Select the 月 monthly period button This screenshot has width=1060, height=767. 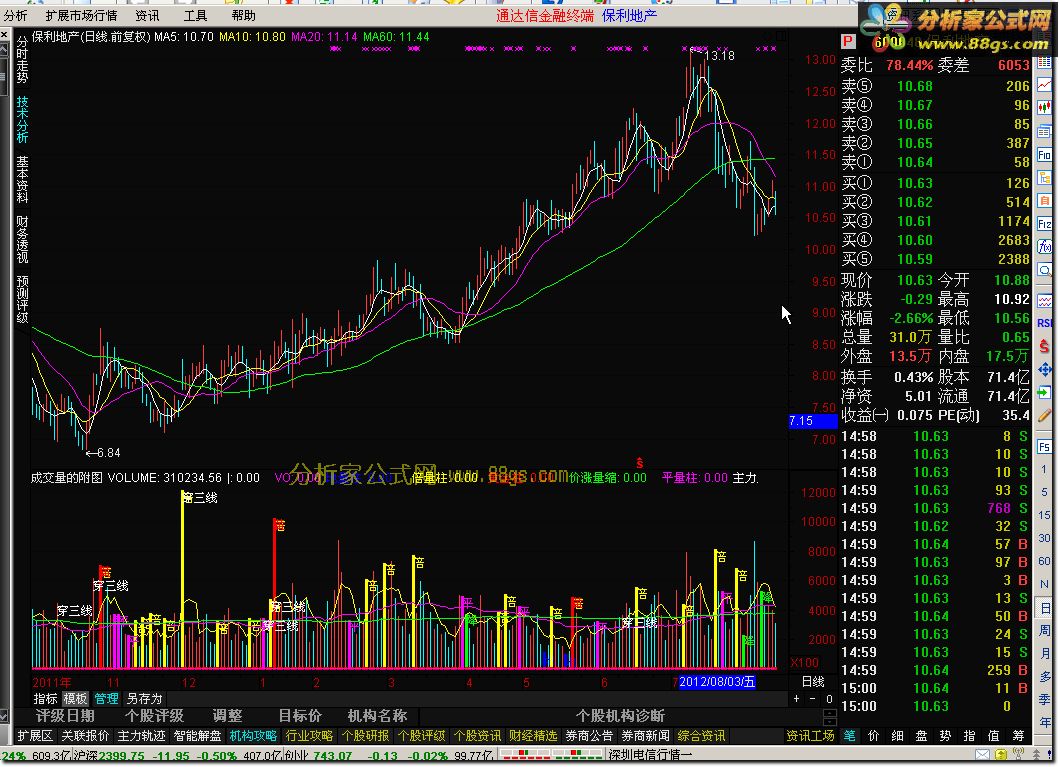pyautogui.click(x=1044, y=653)
